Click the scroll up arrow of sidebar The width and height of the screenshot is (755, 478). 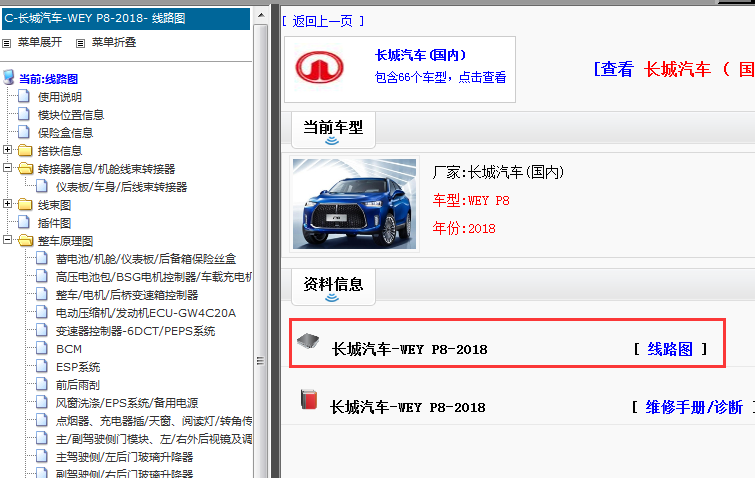260,15
